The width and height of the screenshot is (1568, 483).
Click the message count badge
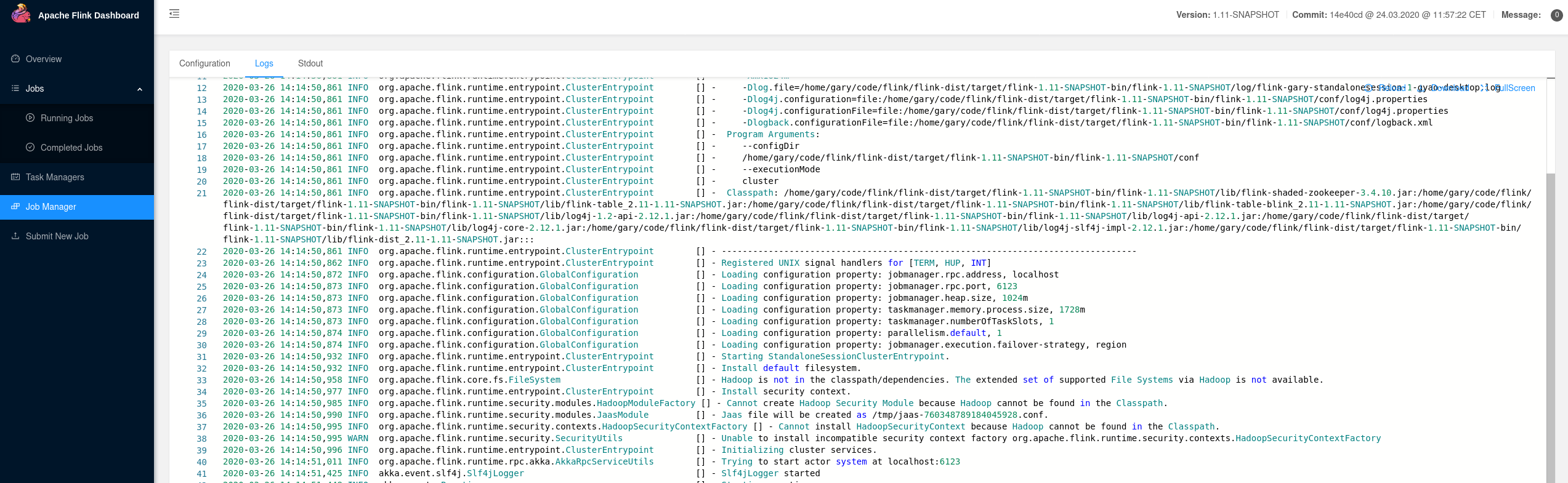(x=1556, y=15)
